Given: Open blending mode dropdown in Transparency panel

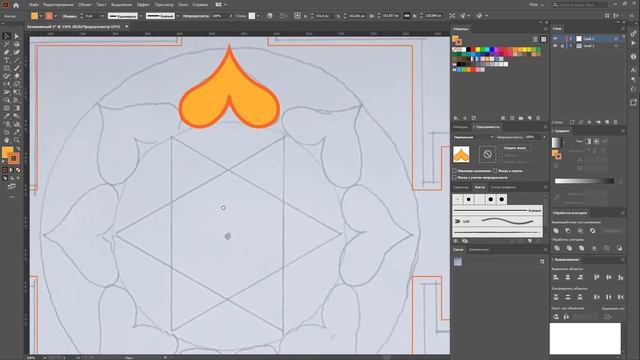Looking at the screenshot, I should point(473,137).
